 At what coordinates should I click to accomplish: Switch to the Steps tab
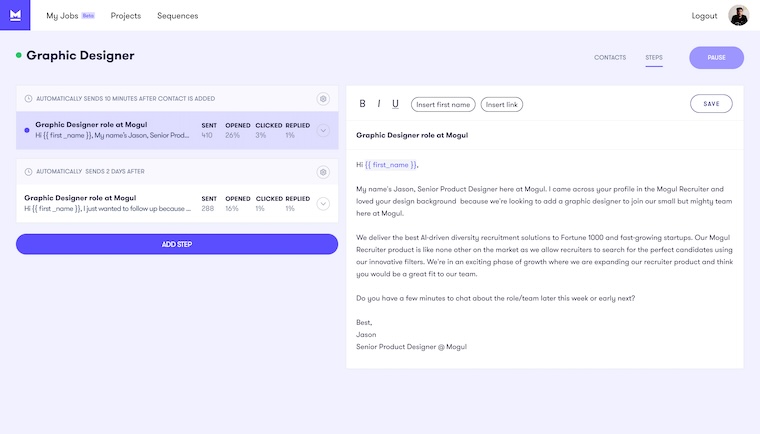click(653, 57)
